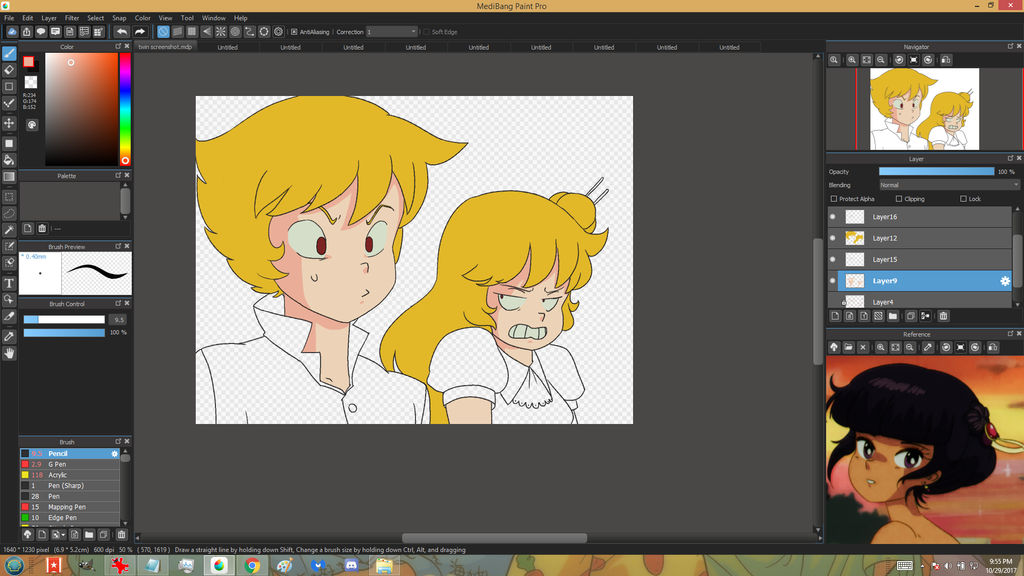
Task: Flip the view in Navigator panel
Action: pyautogui.click(x=946, y=60)
